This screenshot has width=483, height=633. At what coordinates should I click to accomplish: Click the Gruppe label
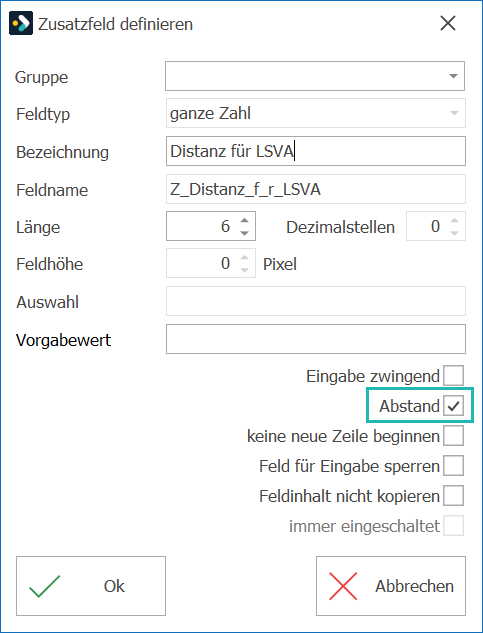pos(42,77)
